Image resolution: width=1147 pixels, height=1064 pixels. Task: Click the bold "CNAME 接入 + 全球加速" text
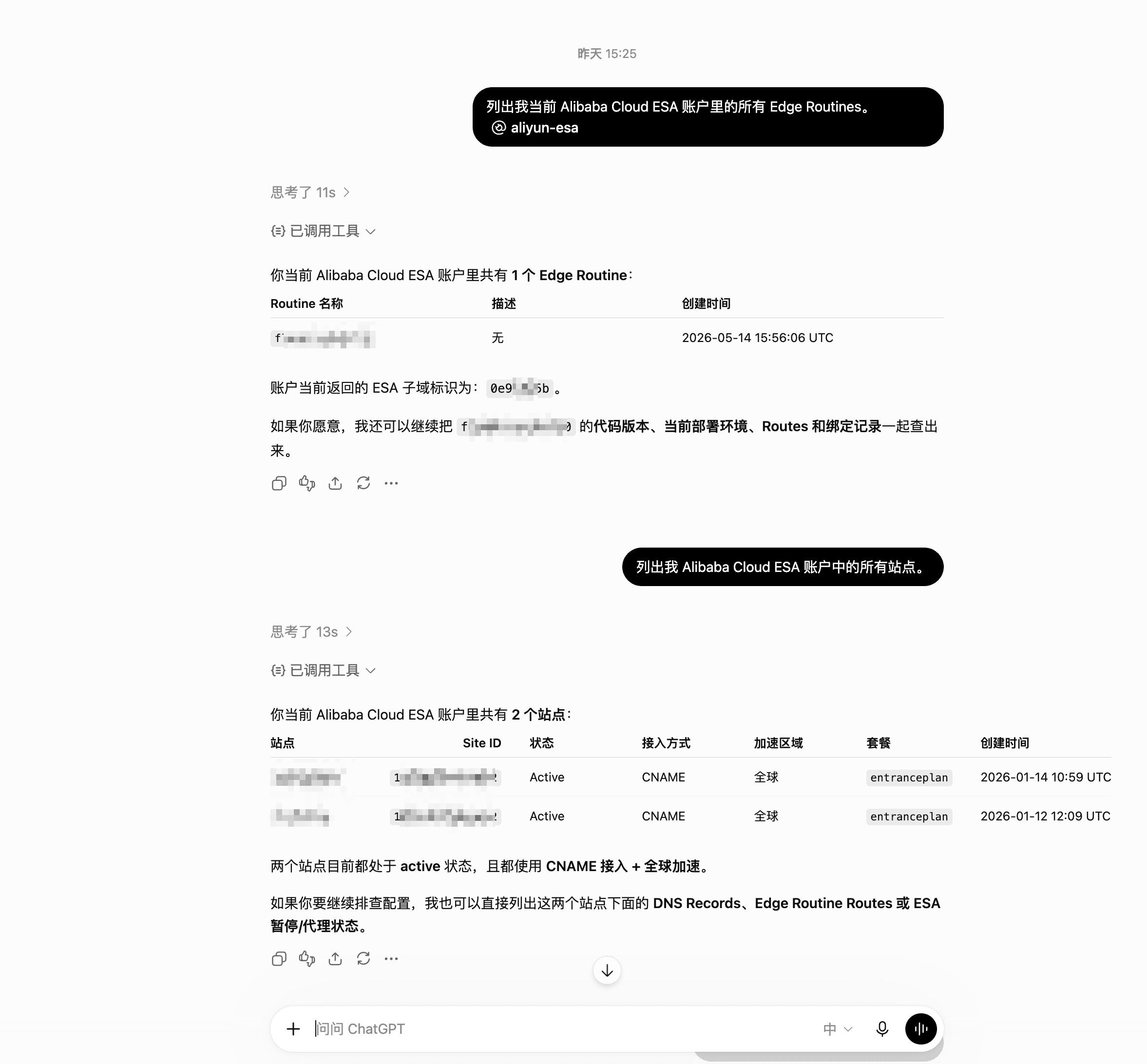tap(623, 866)
